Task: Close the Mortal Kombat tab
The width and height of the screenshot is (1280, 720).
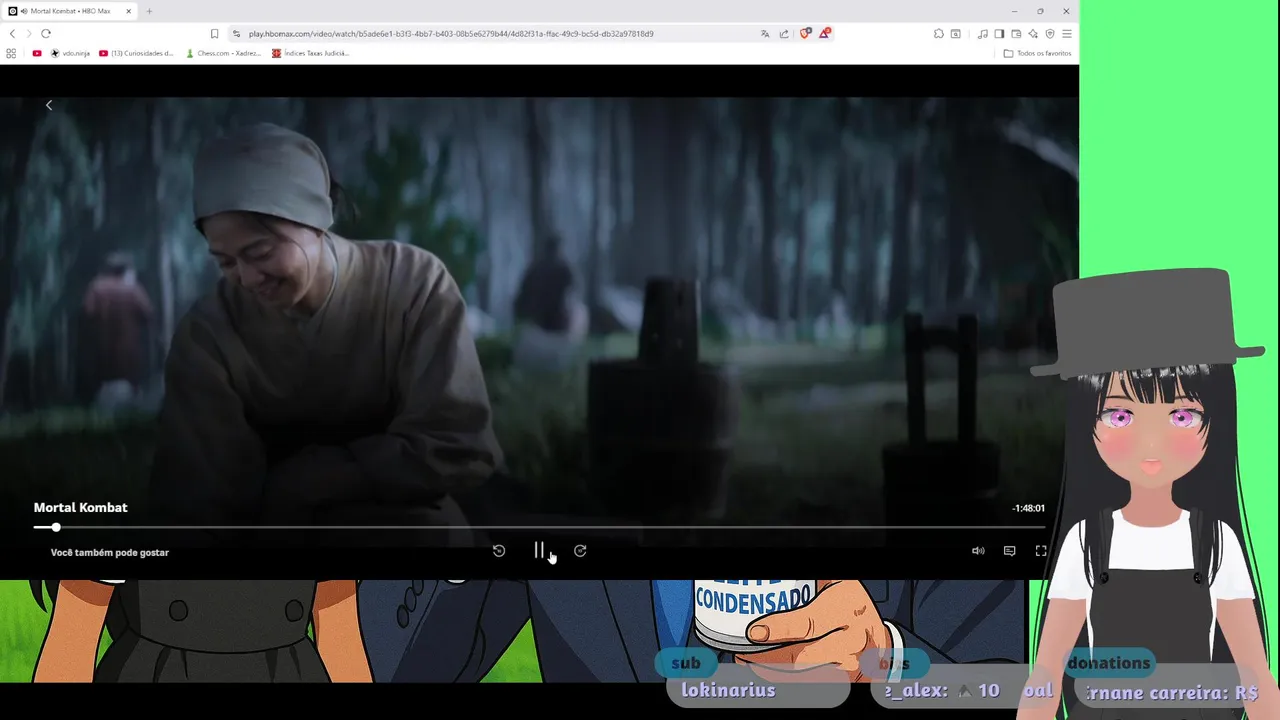Action: (128, 11)
